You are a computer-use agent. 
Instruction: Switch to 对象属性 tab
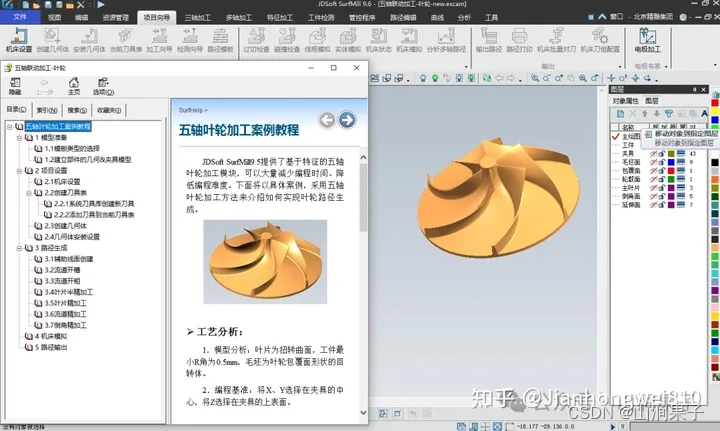(625, 101)
